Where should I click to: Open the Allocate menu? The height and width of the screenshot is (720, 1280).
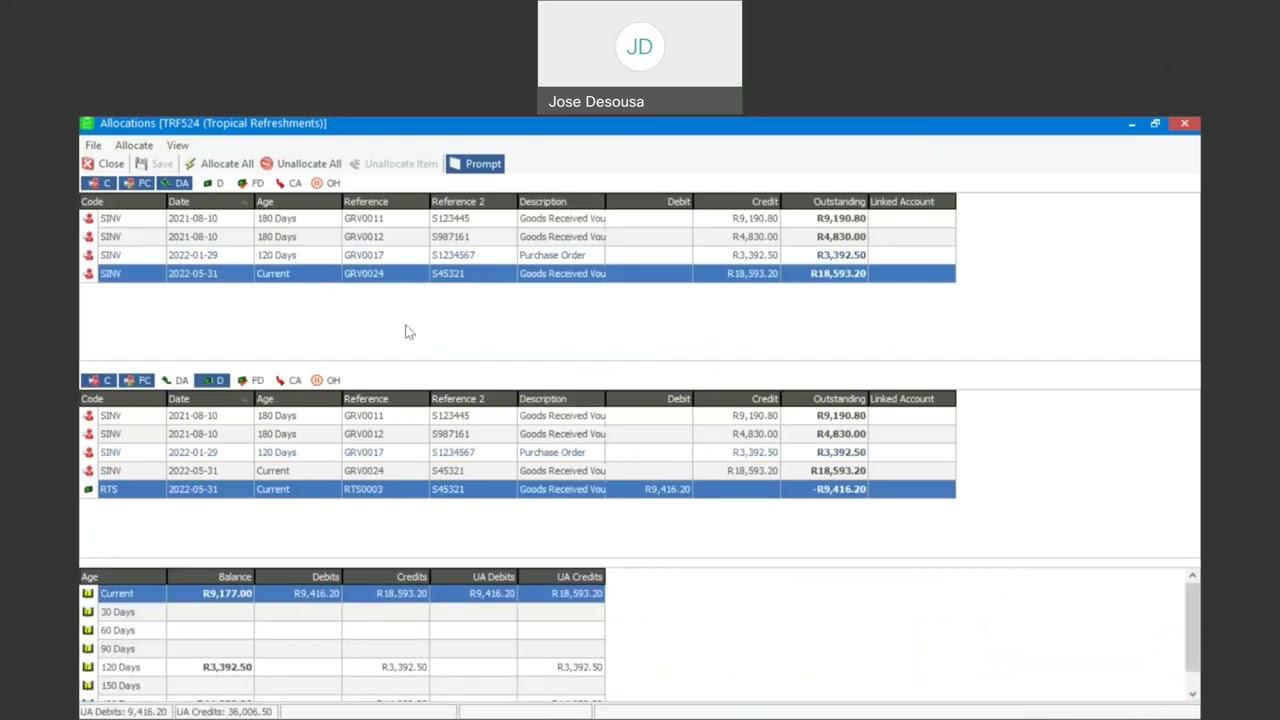tap(133, 145)
